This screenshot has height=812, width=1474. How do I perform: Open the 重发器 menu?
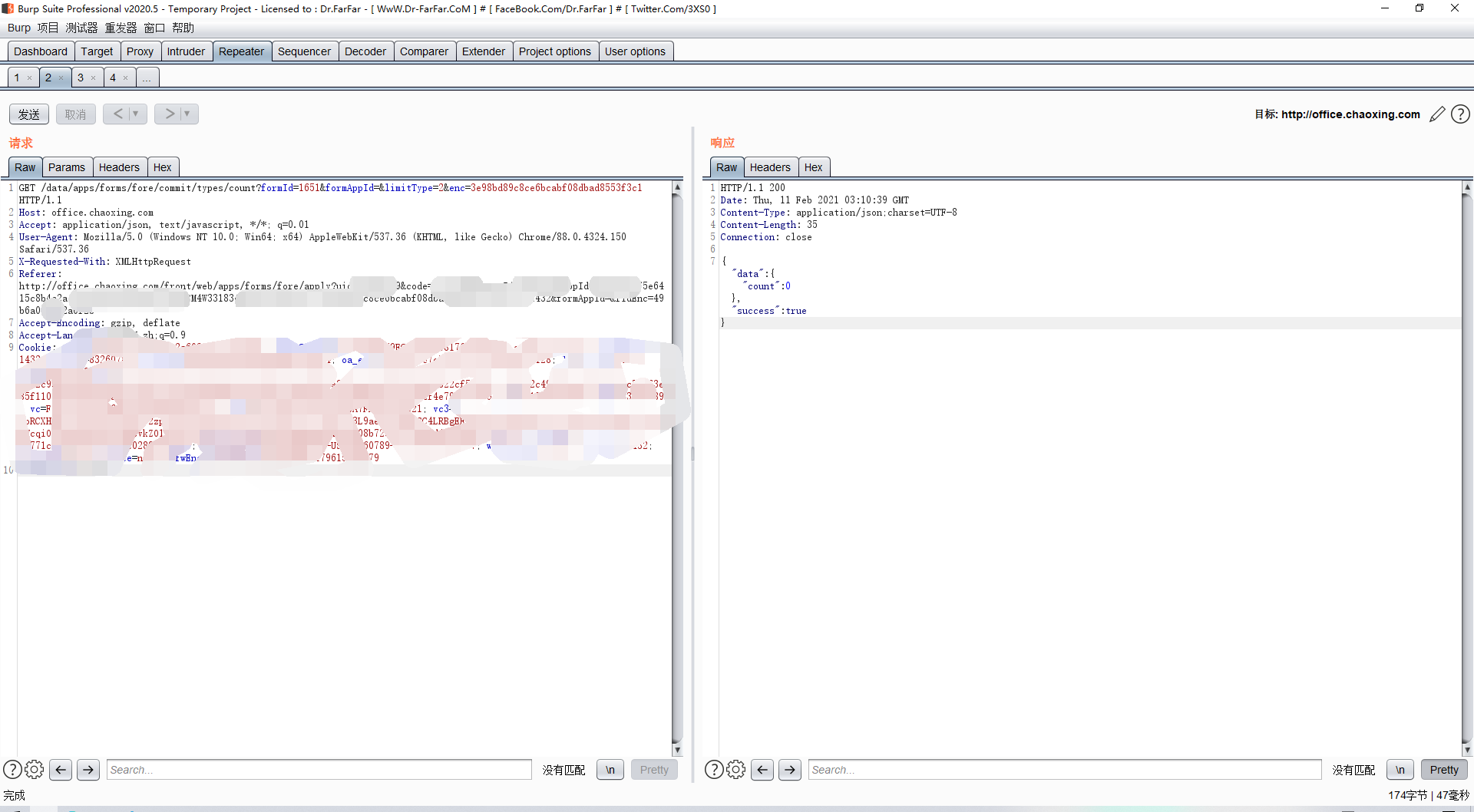(121, 28)
